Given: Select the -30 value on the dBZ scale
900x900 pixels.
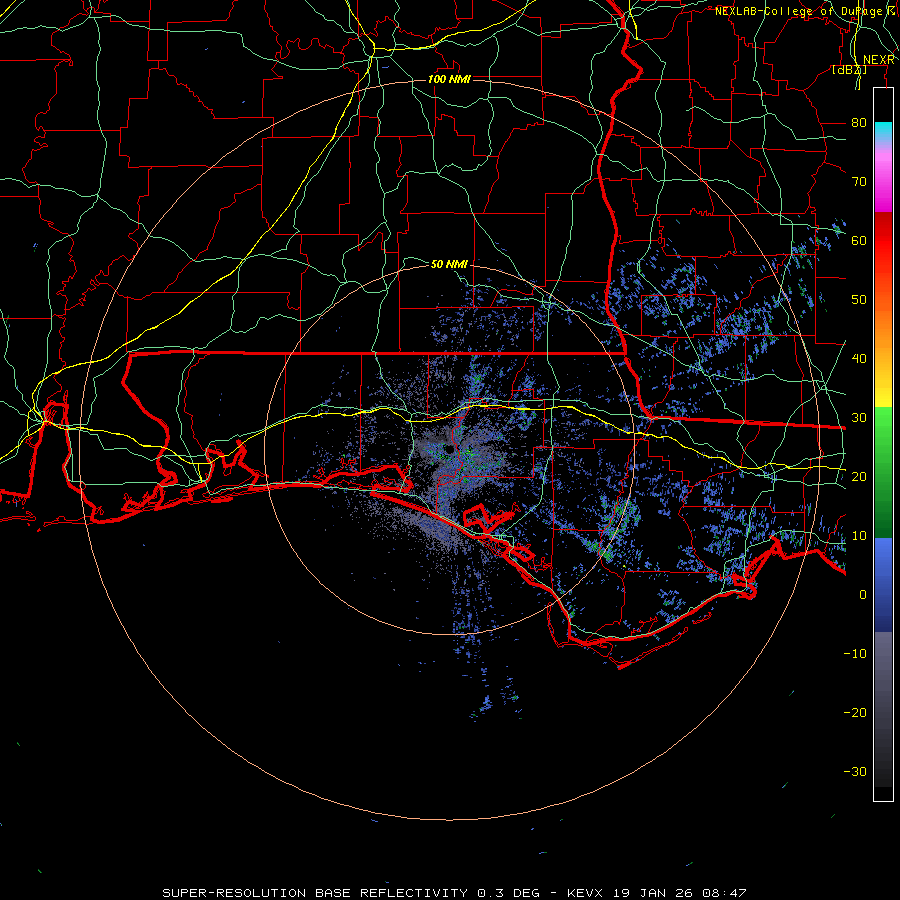Looking at the screenshot, I should [x=855, y=771].
